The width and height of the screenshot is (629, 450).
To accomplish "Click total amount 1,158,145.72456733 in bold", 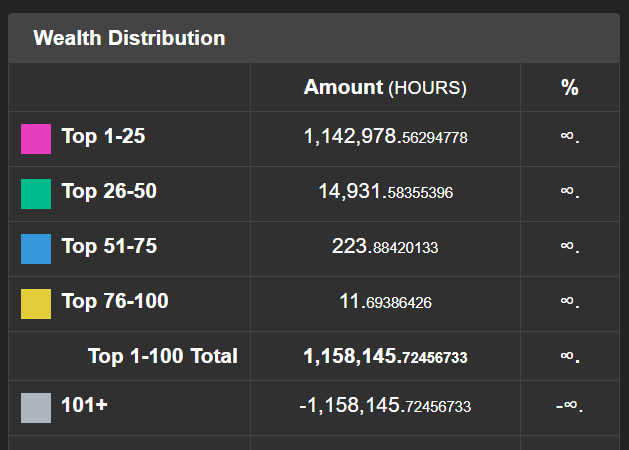I will (386, 356).
